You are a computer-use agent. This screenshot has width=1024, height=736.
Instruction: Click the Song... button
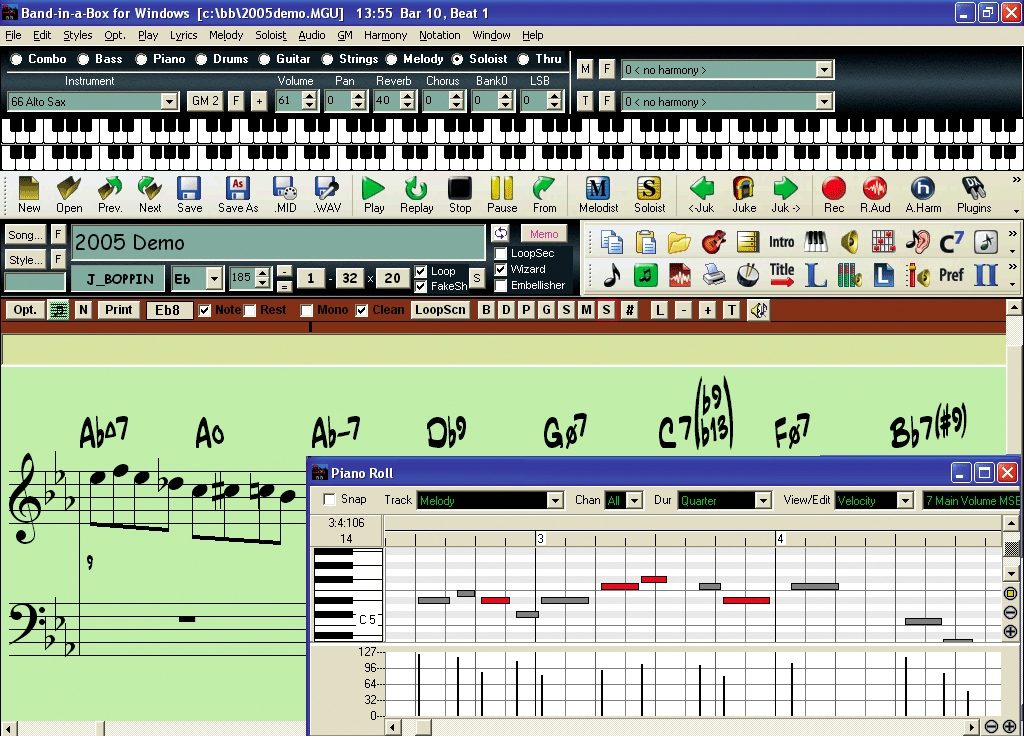[x=26, y=234]
